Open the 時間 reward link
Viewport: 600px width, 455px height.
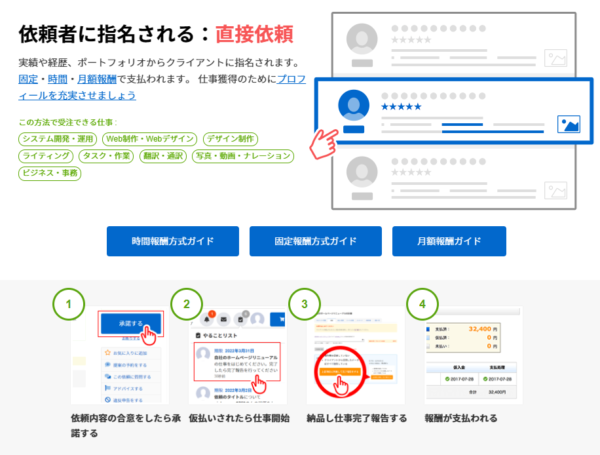click(x=57, y=79)
